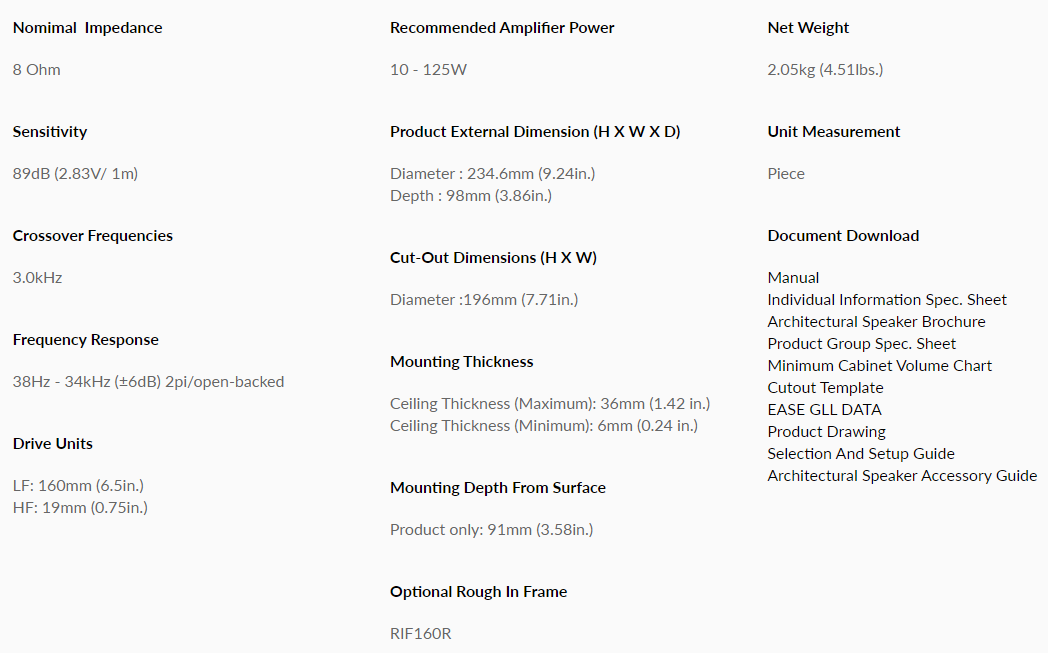This screenshot has width=1048, height=653.
Task: Click the Recommended Amplifier Power heading
Action: pyautogui.click(x=502, y=28)
